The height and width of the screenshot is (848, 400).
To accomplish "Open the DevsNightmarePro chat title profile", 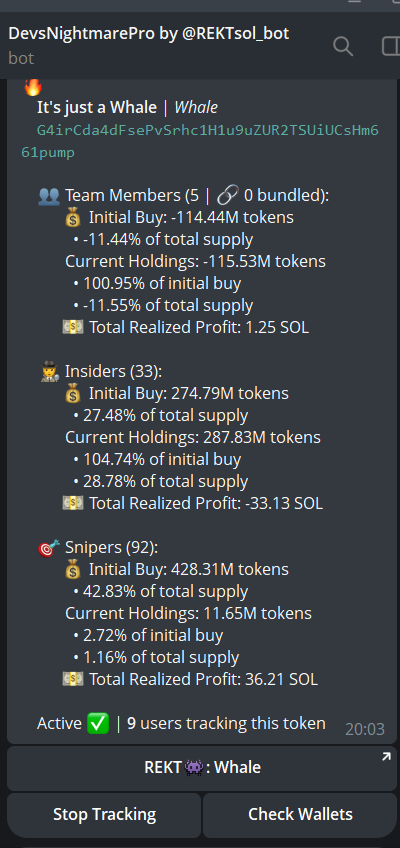I will [x=149, y=34].
